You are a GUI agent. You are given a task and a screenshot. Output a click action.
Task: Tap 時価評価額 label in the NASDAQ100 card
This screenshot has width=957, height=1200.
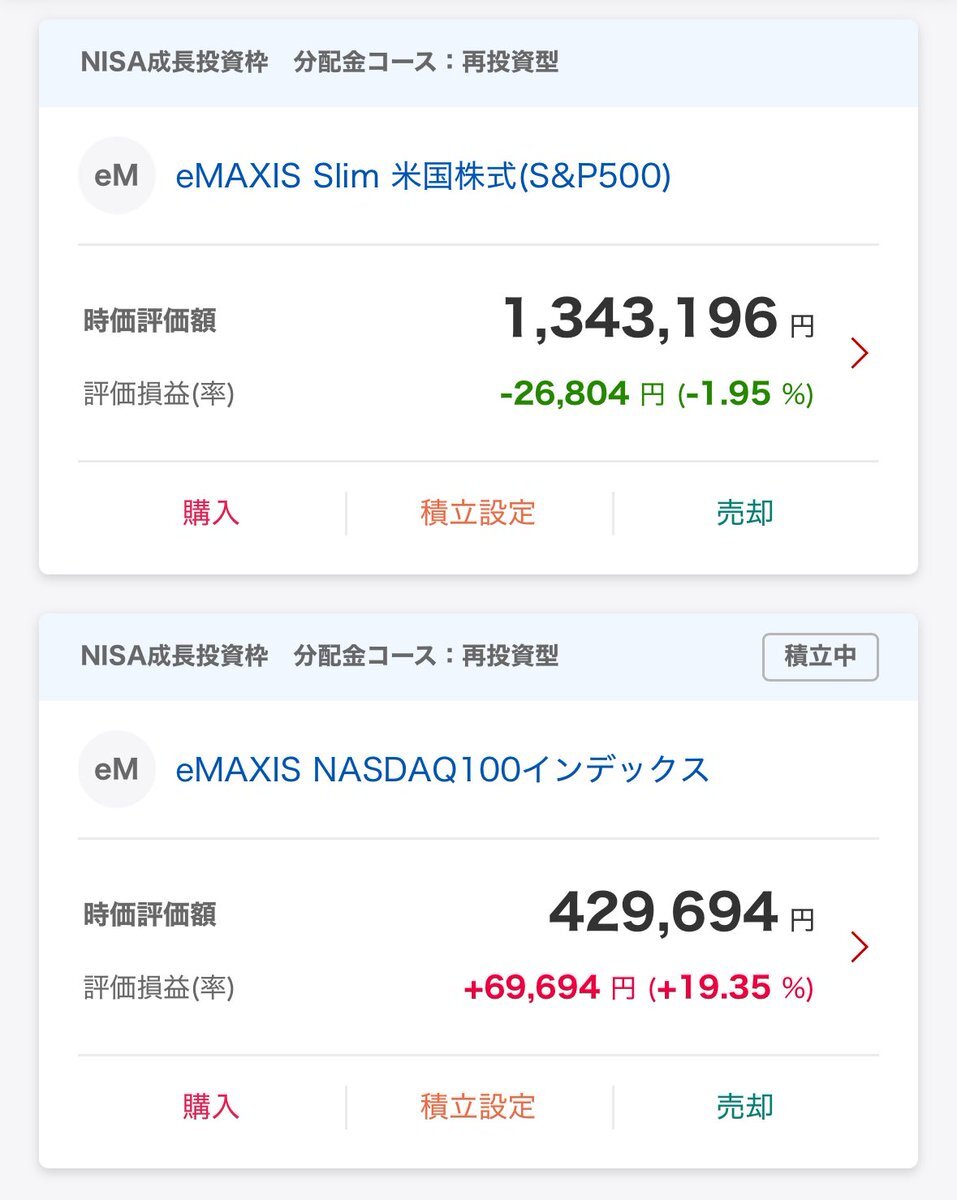point(150,914)
